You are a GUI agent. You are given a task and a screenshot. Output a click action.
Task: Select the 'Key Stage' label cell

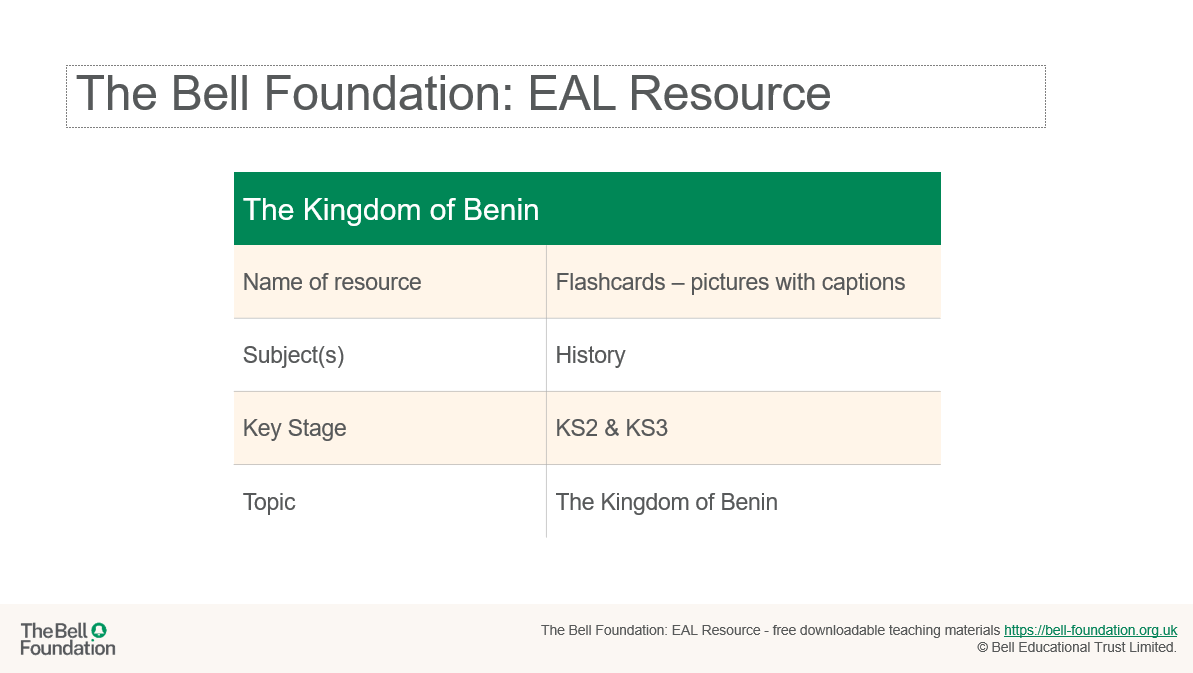tap(390, 428)
